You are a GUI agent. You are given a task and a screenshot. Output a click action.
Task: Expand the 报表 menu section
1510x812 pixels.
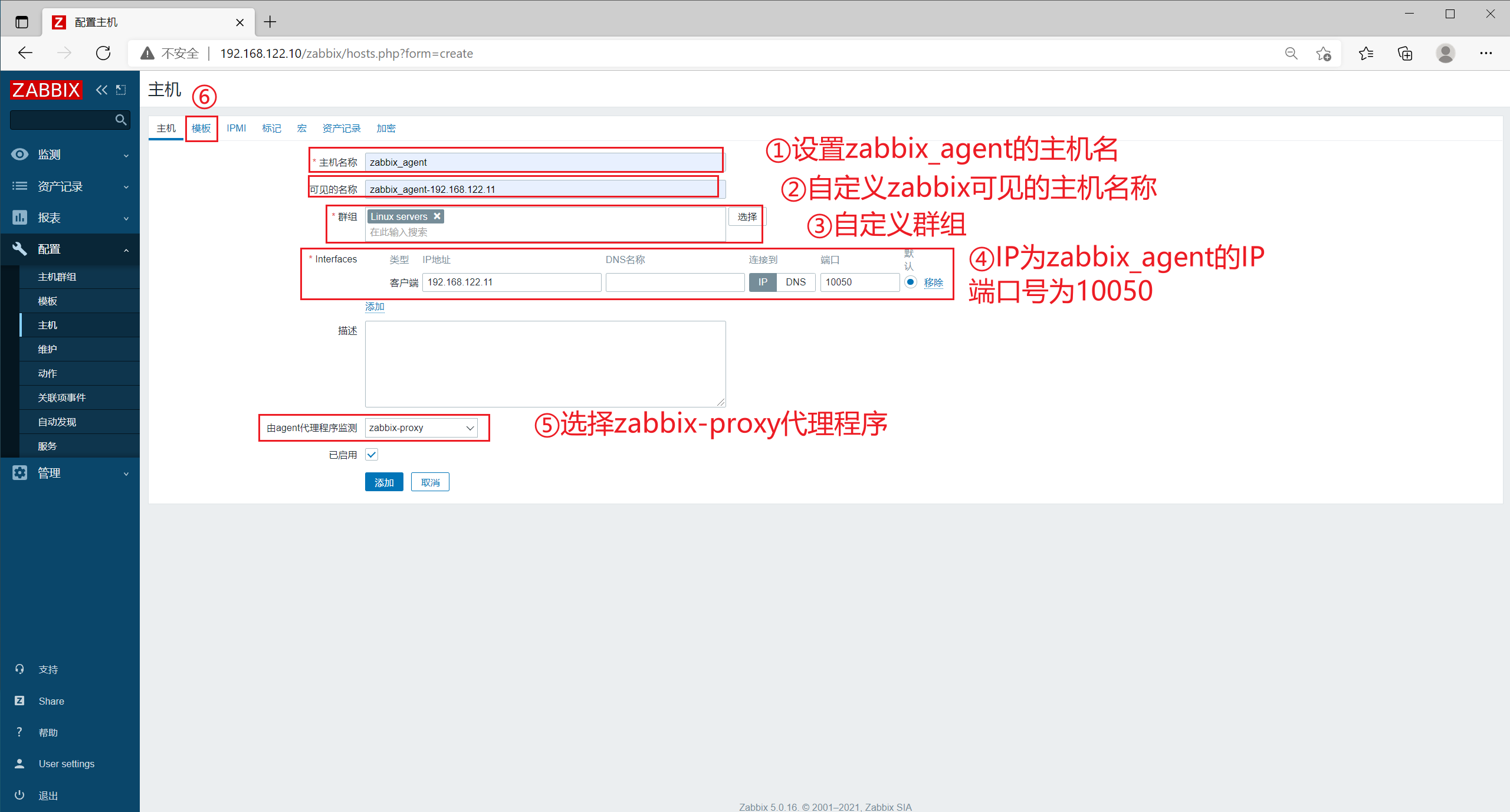coord(70,218)
